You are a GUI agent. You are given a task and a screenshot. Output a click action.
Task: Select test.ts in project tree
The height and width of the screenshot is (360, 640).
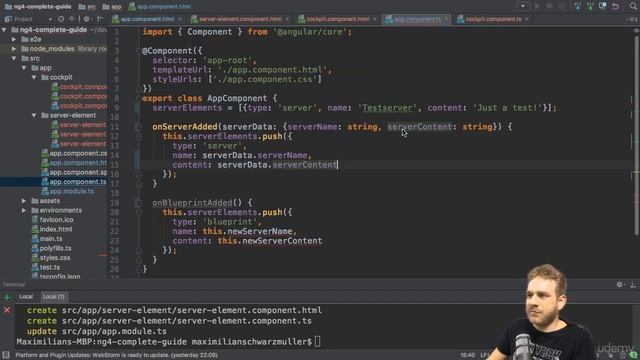[46, 267]
